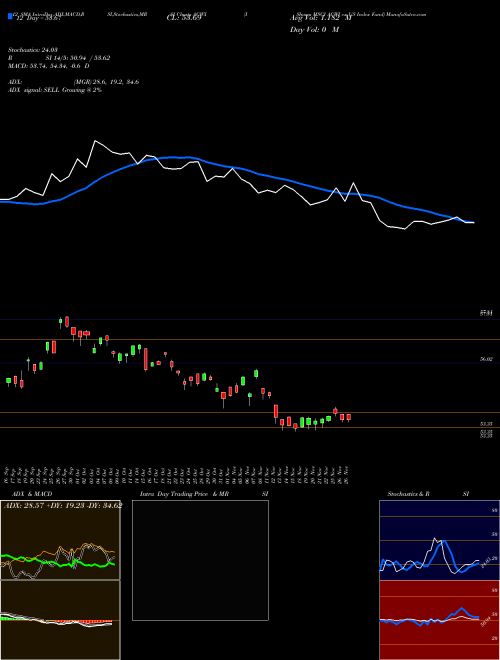
Task: Select the 'MACD: 53.74, 54.34, -0.6 D' line
Action: (48, 66)
